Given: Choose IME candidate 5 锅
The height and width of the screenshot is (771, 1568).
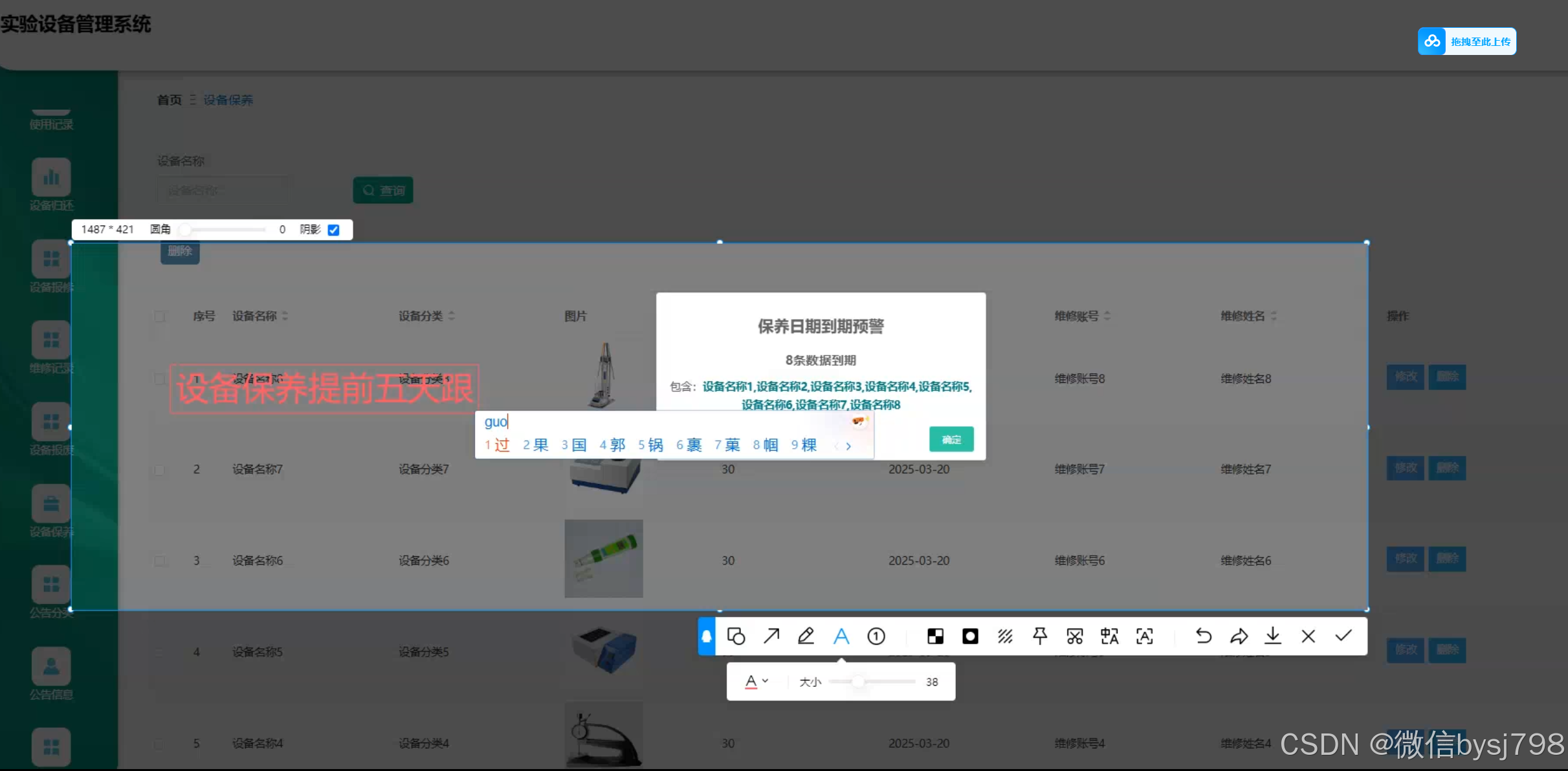Looking at the screenshot, I should 650,445.
